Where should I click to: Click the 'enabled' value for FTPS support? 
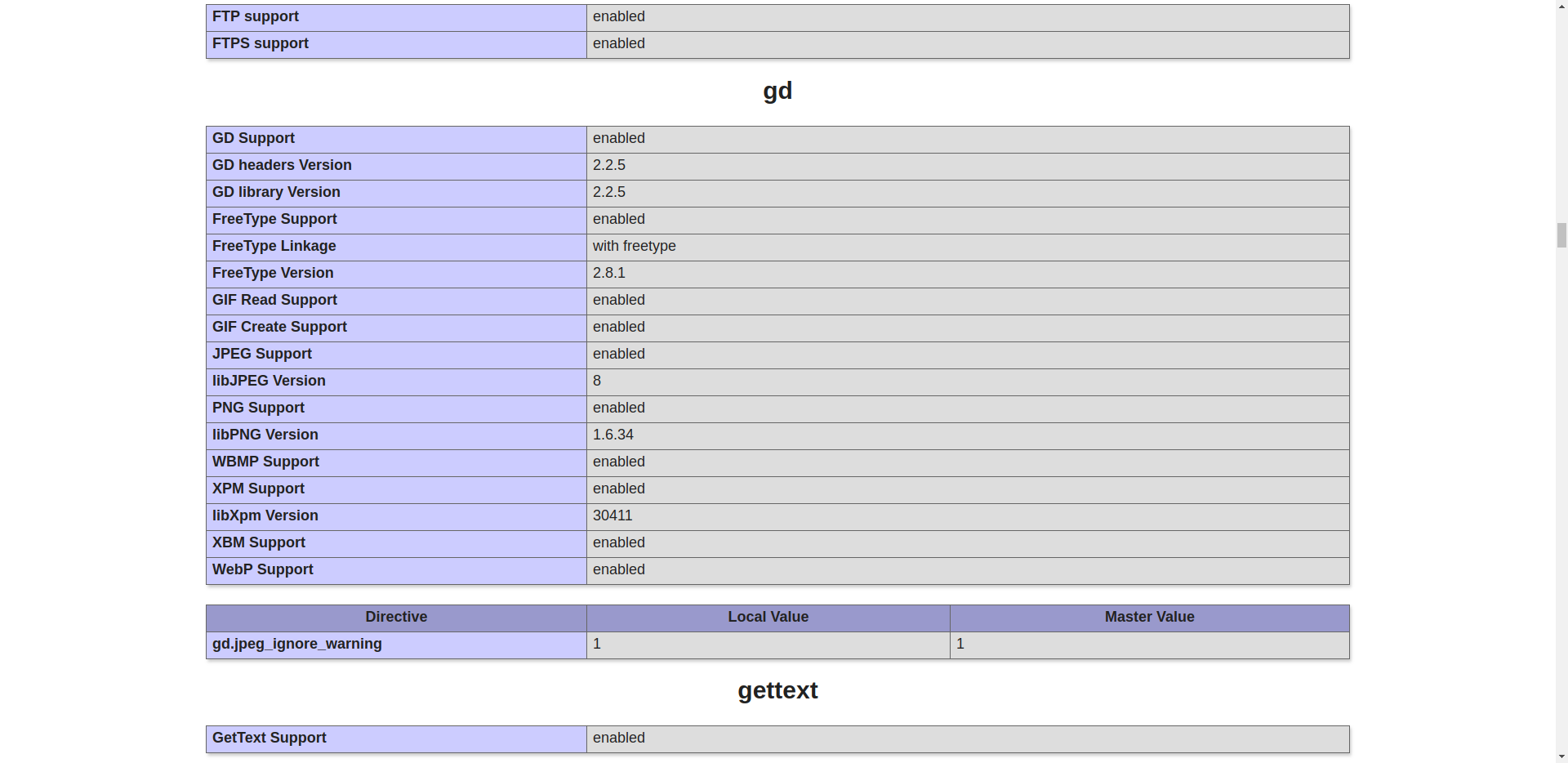click(x=619, y=43)
